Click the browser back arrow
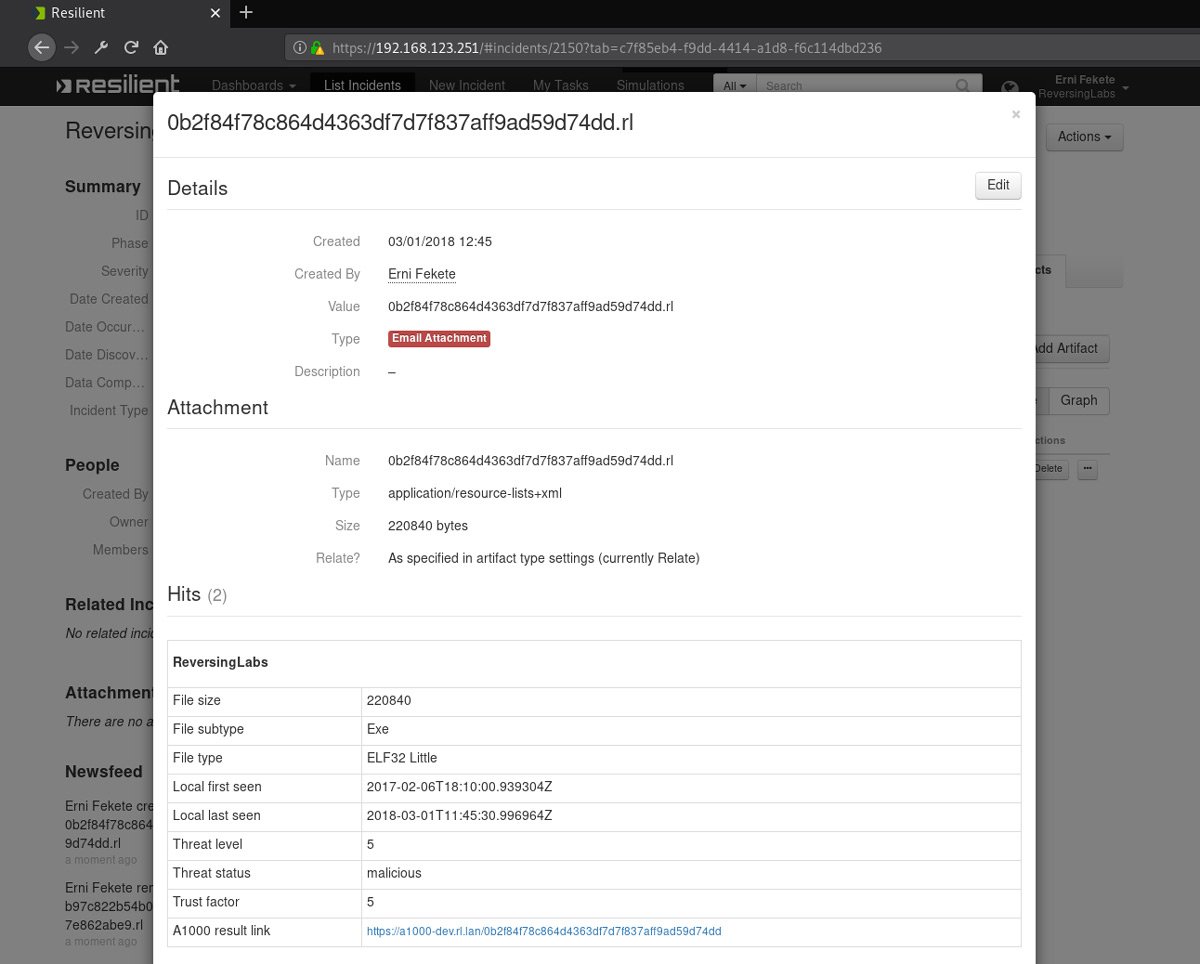Screen dimensions: 1200x964 pyautogui.click(x=41, y=47)
